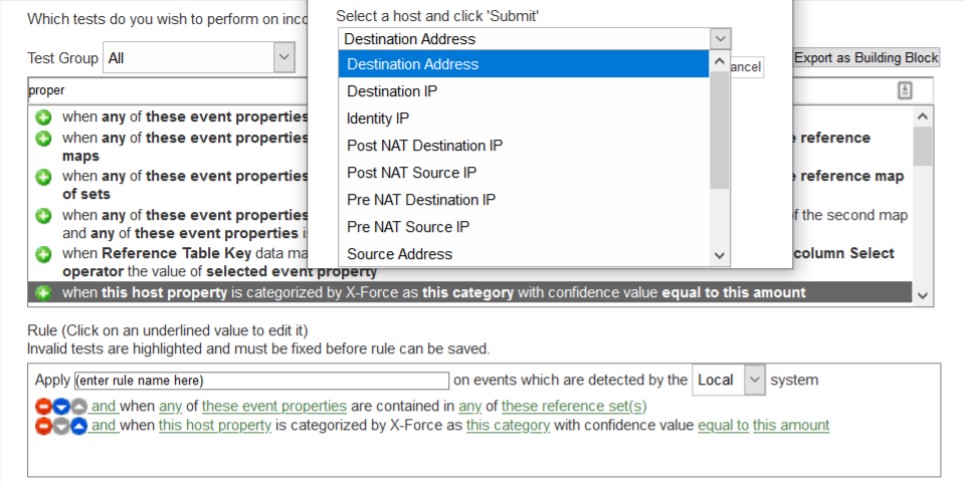Screen dimensions: 965x485
Task: Select 'Destination IP' from the host list
Action: coord(392,91)
